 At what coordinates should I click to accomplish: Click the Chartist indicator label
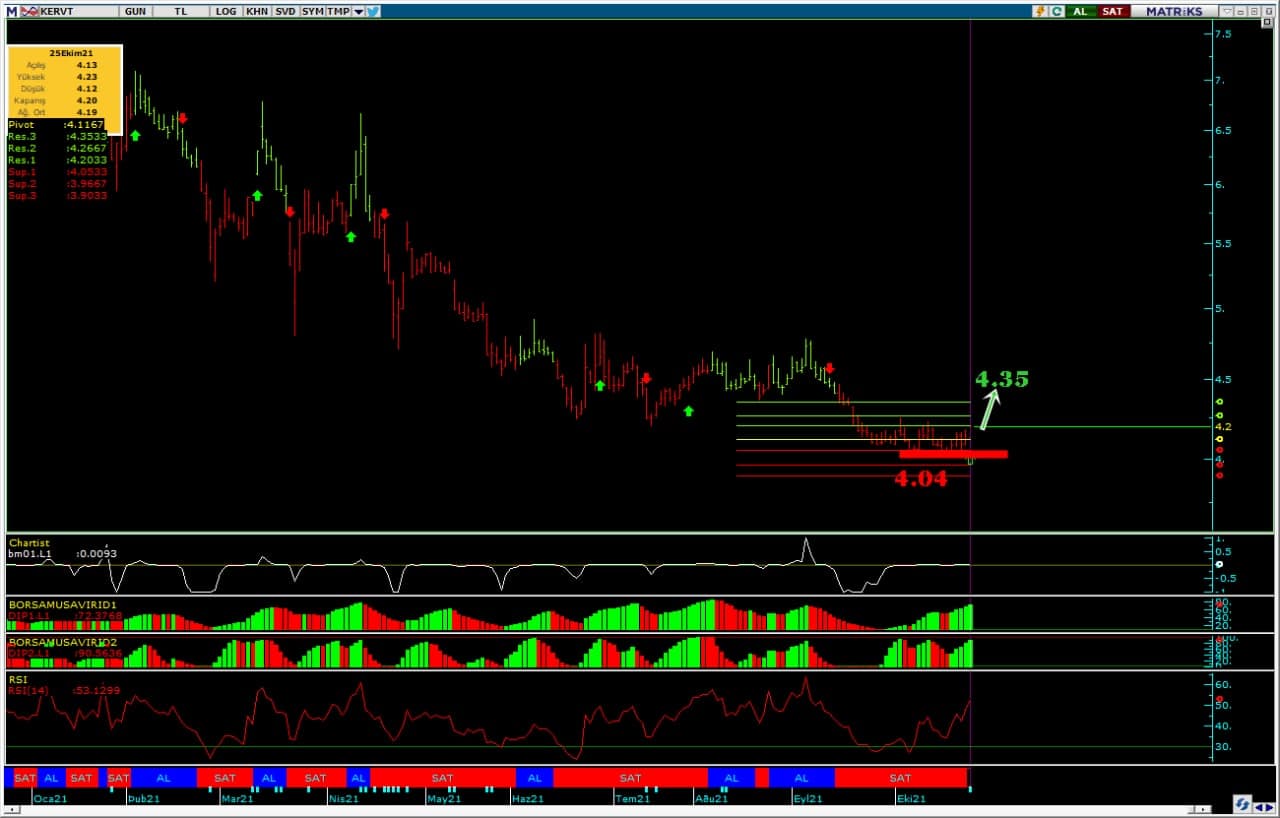(29, 543)
